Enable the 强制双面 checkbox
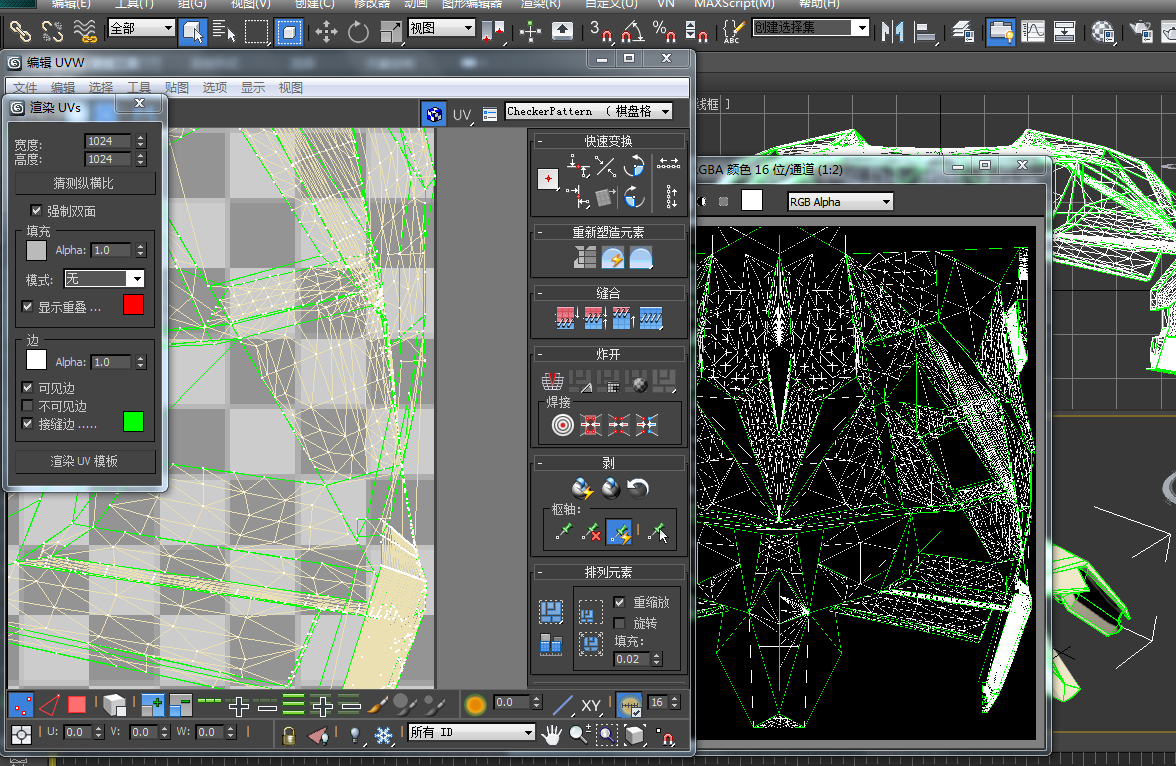The height and width of the screenshot is (766, 1176). click(x=36, y=211)
